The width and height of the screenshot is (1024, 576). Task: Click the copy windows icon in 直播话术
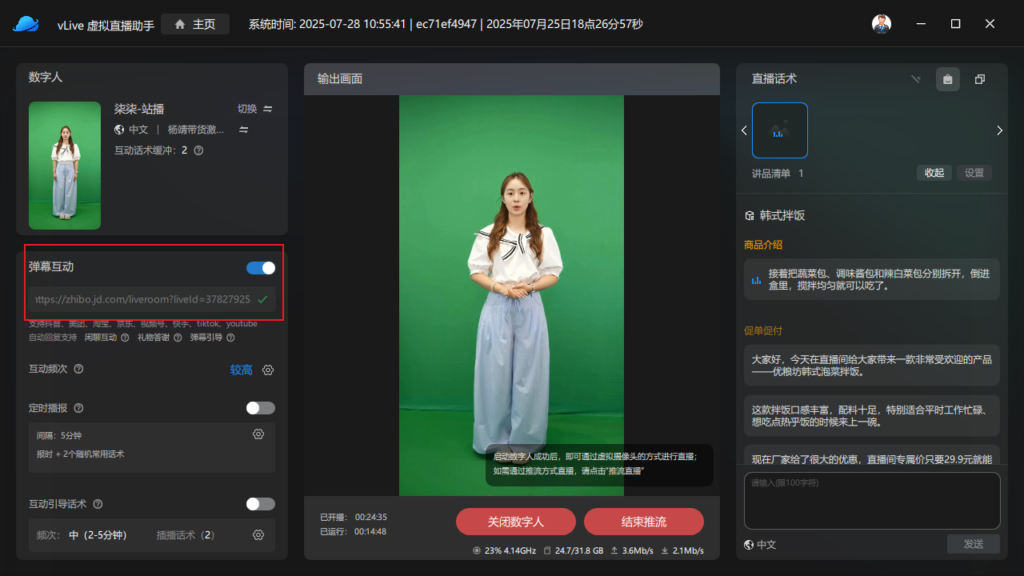click(x=980, y=79)
